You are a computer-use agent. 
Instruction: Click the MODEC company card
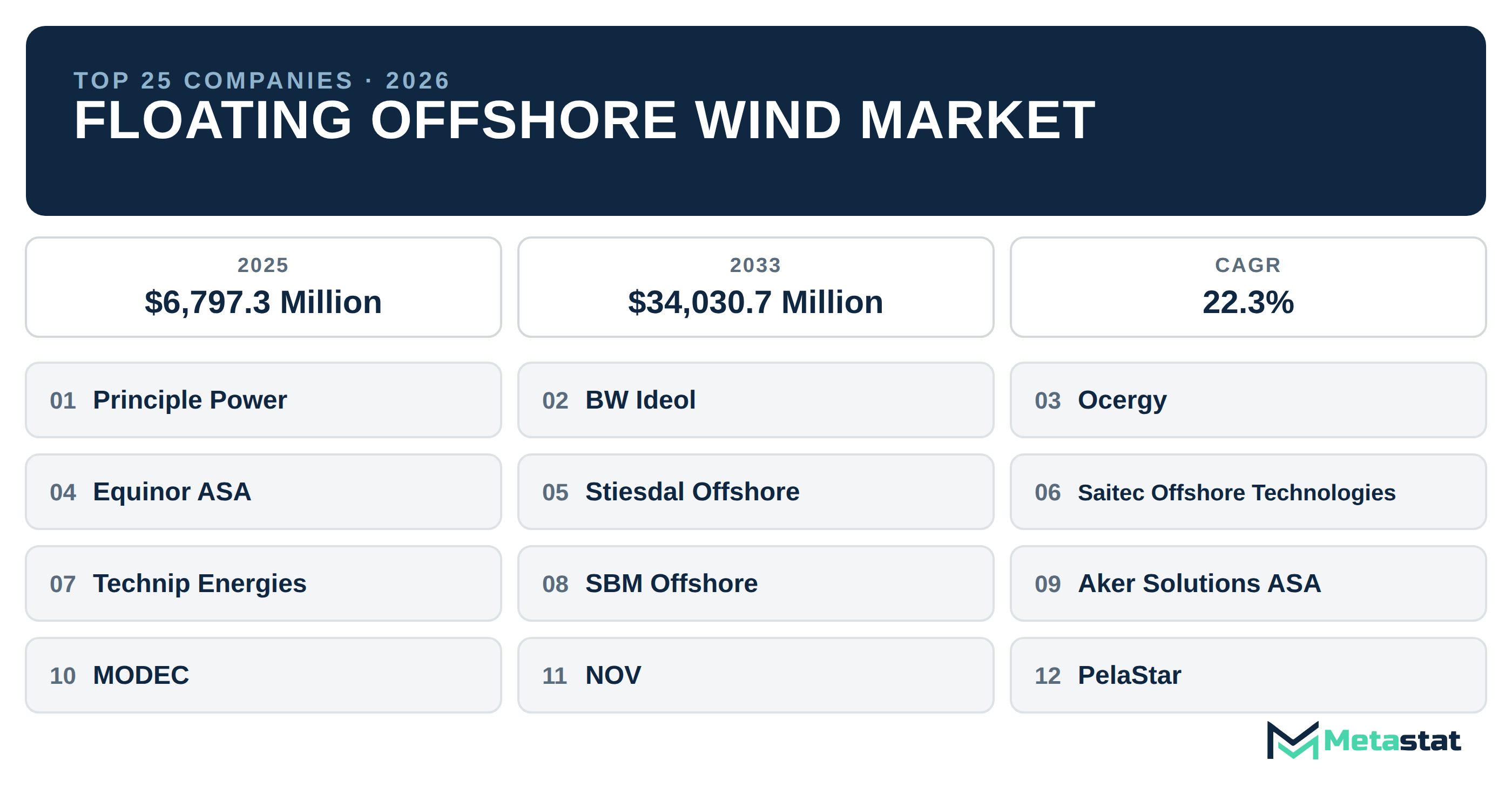click(x=263, y=675)
